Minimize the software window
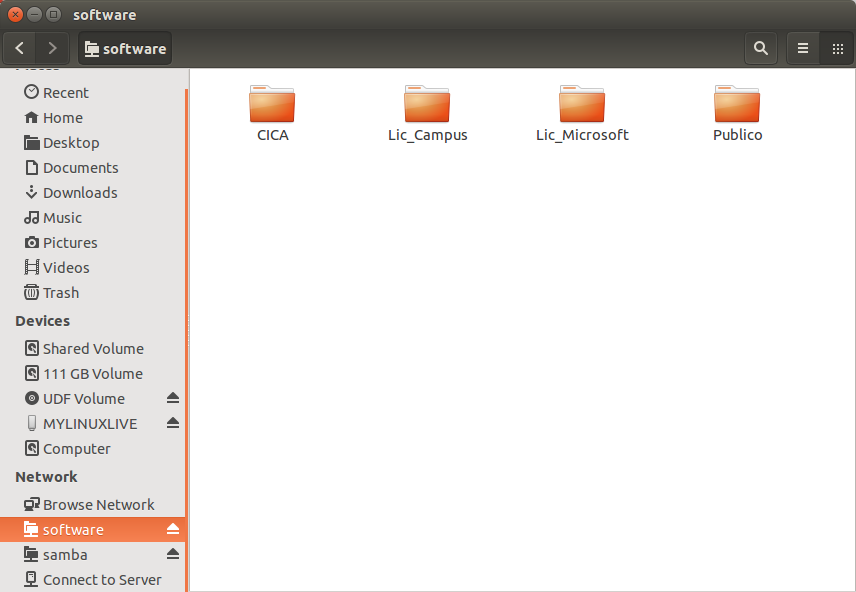The image size is (856, 592). pyautogui.click(x=34, y=15)
